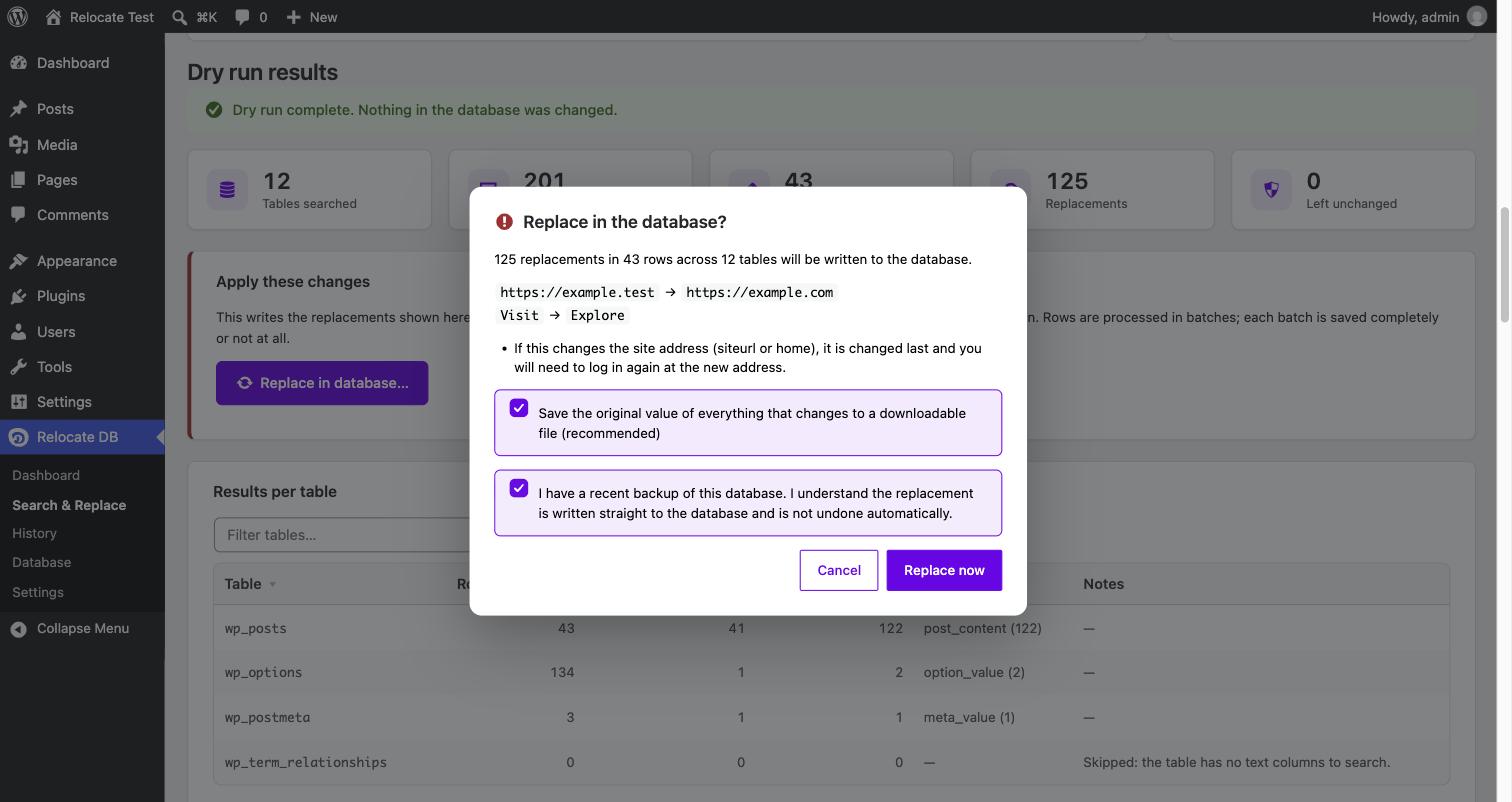Open the comments bubble icon in the admin bar
The image size is (1512, 802).
pyautogui.click(x=242, y=17)
